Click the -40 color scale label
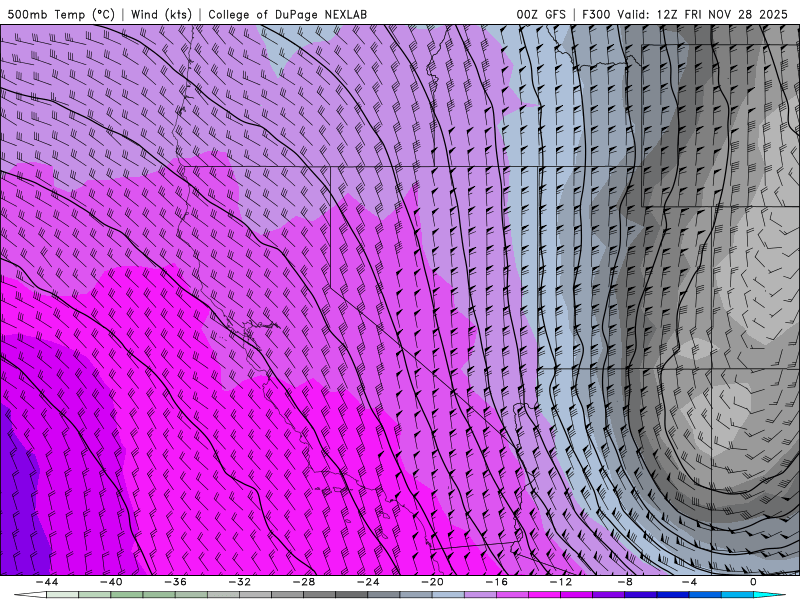The width and height of the screenshot is (800, 600). point(111,582)
